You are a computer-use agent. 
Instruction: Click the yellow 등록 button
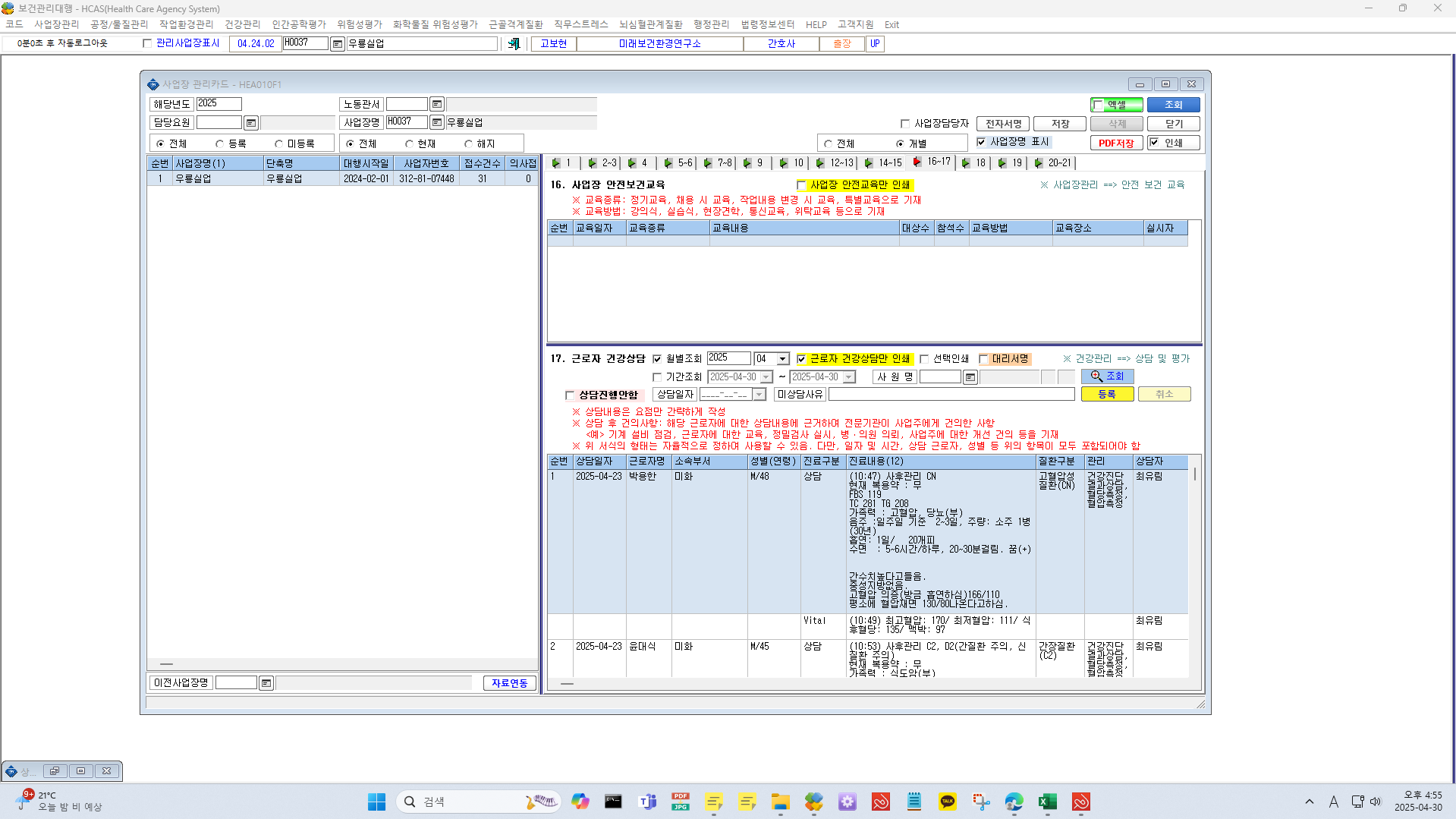pos(1107,394)
